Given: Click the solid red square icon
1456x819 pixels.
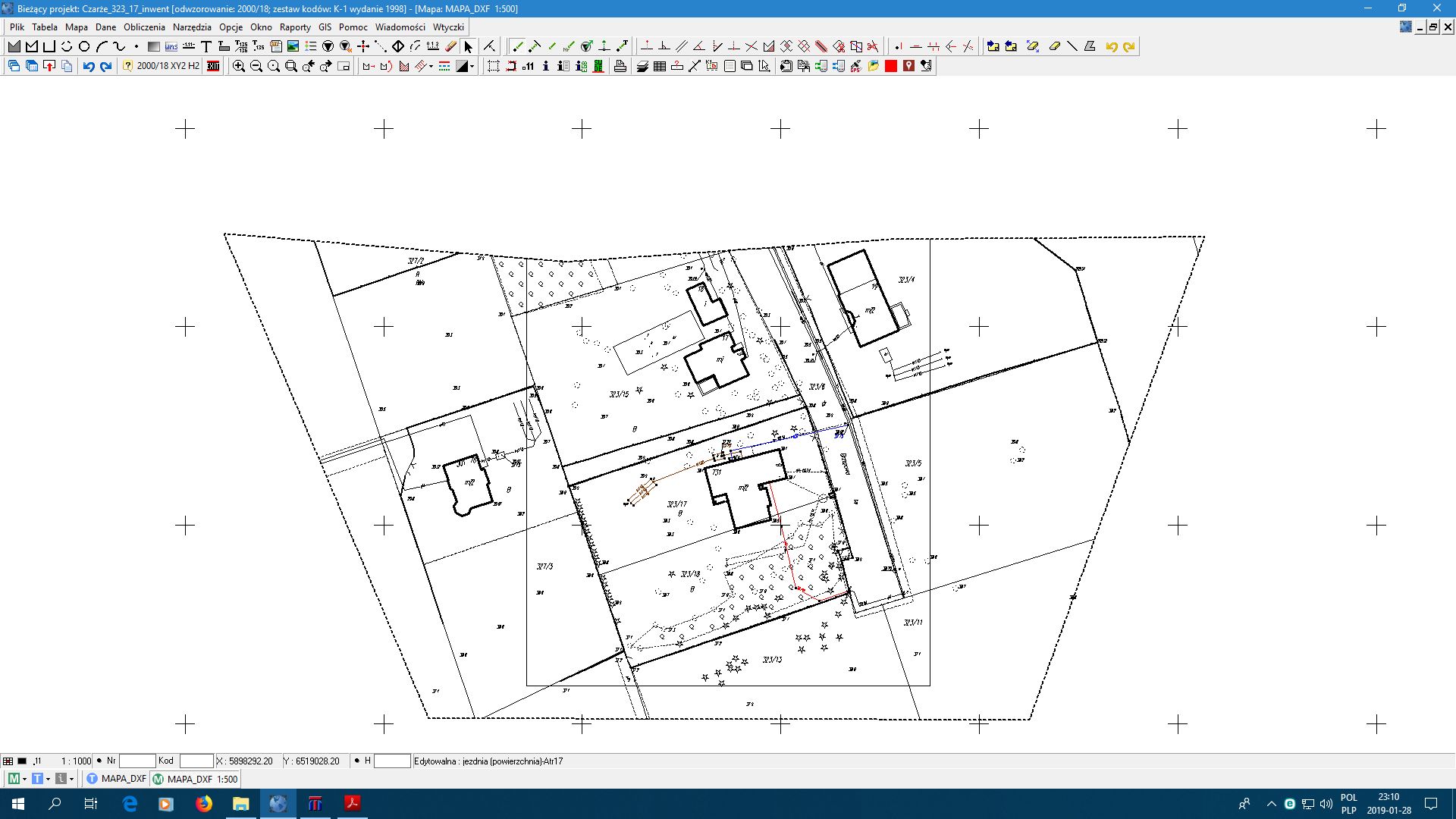Looking at the screenshot, I should pos(891,66).
